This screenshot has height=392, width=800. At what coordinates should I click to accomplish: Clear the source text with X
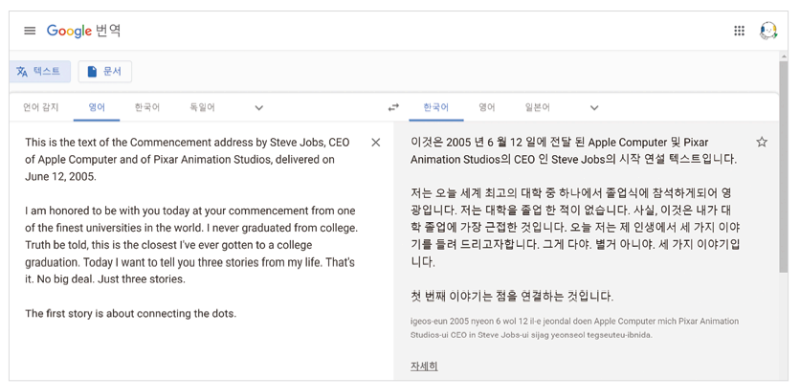coord(376,142)
